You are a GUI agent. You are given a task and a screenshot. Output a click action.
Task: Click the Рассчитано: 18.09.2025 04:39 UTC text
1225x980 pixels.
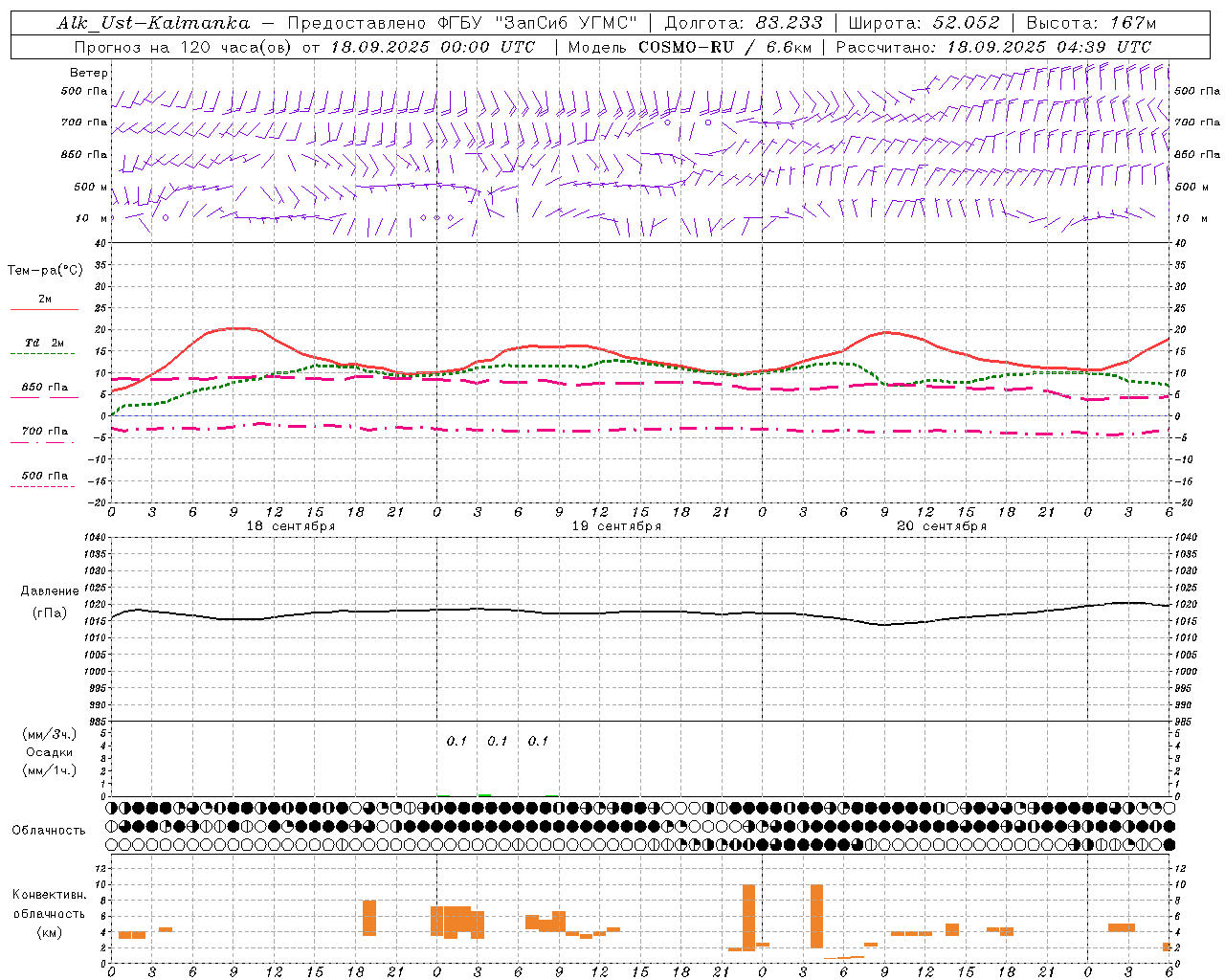[993, 47]
